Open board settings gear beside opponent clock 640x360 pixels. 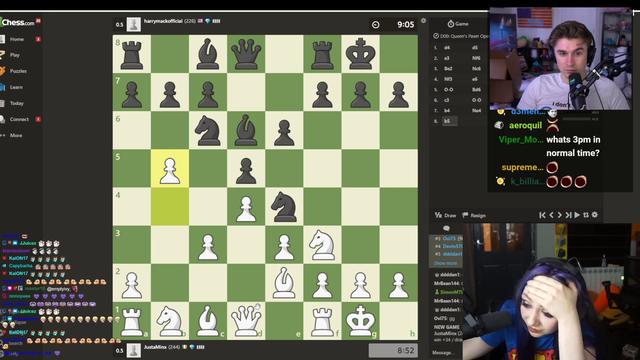pos(423,20)
